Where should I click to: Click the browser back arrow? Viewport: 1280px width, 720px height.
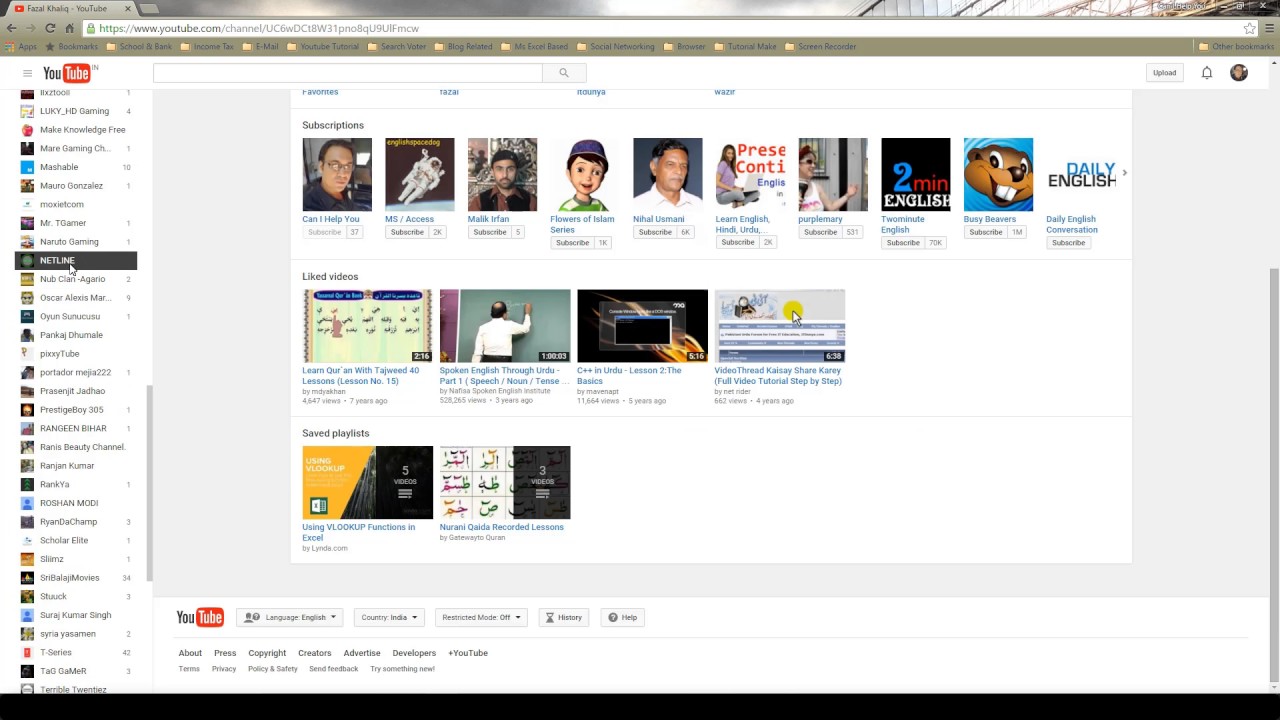(x=12, y=28)
